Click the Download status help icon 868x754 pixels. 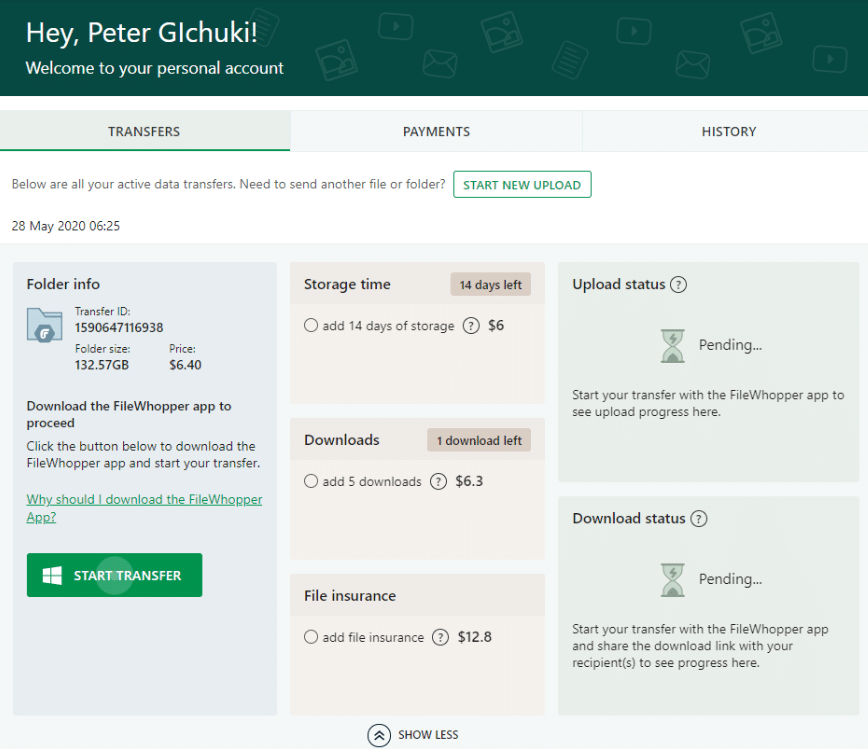(699, 519)
